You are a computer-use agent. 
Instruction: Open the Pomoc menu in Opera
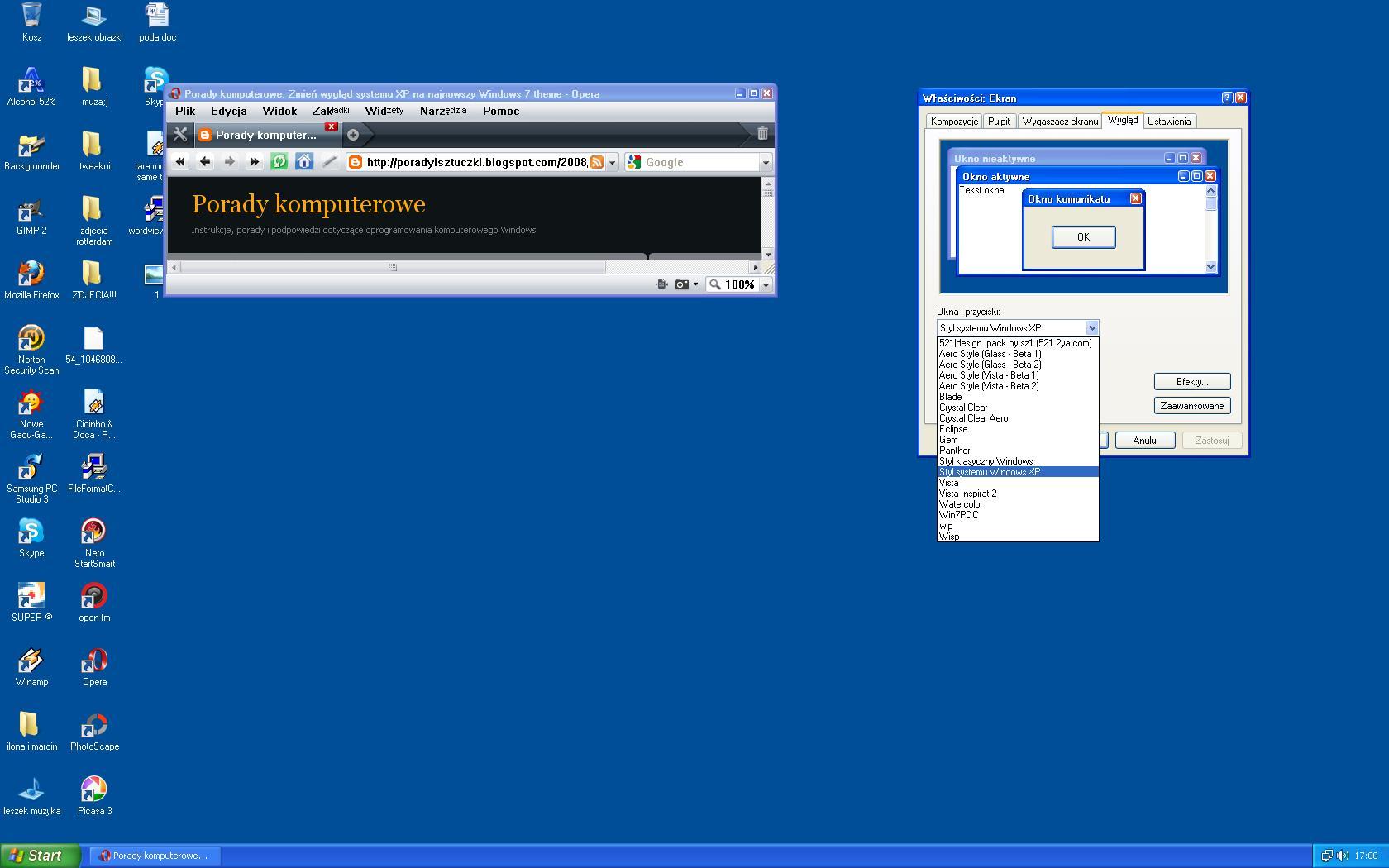(501, 111)
